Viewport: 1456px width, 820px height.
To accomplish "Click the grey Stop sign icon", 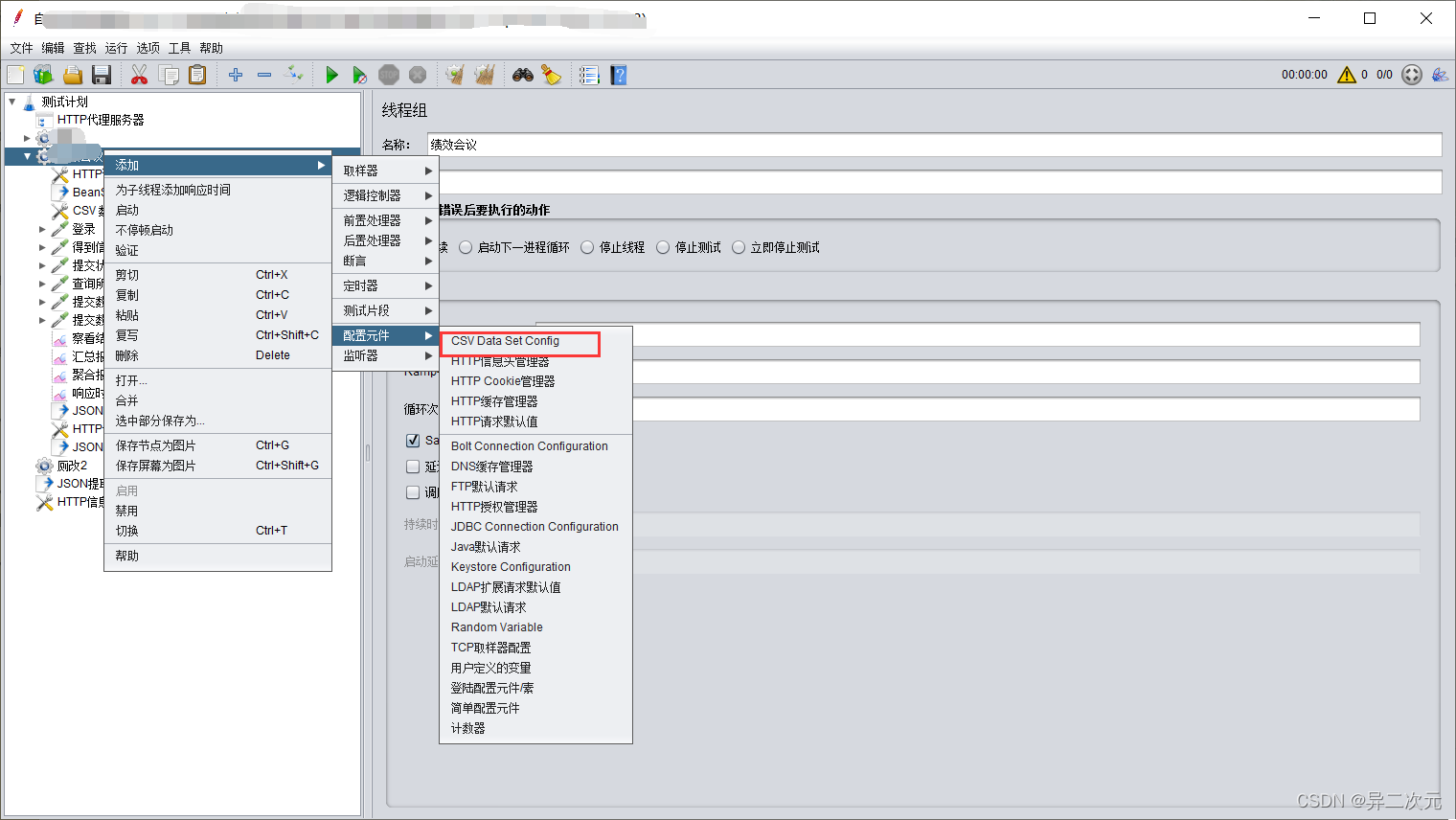I will (x=389, y=75).
